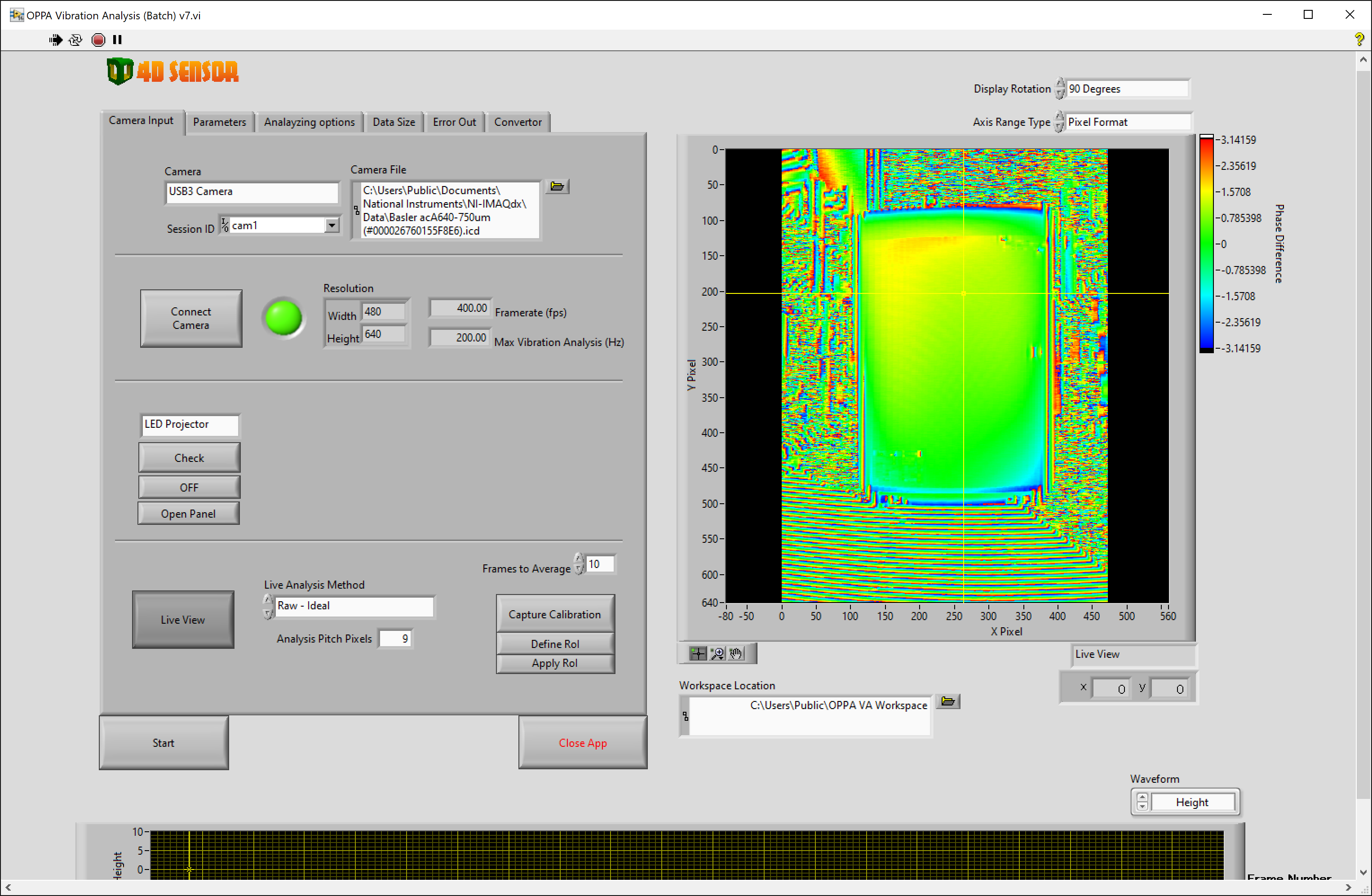Open the Analayzing options tab

tap(309, 122)
